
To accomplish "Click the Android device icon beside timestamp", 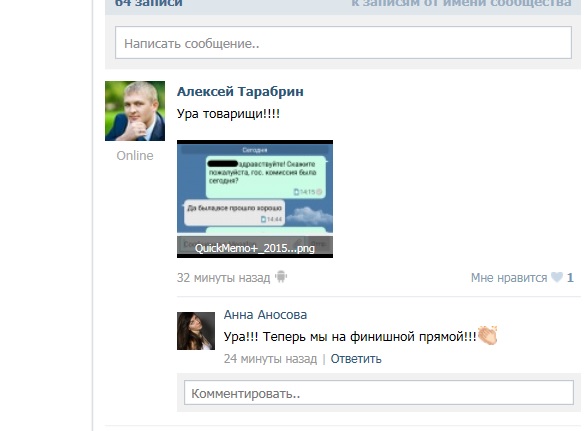I will 281,277.
